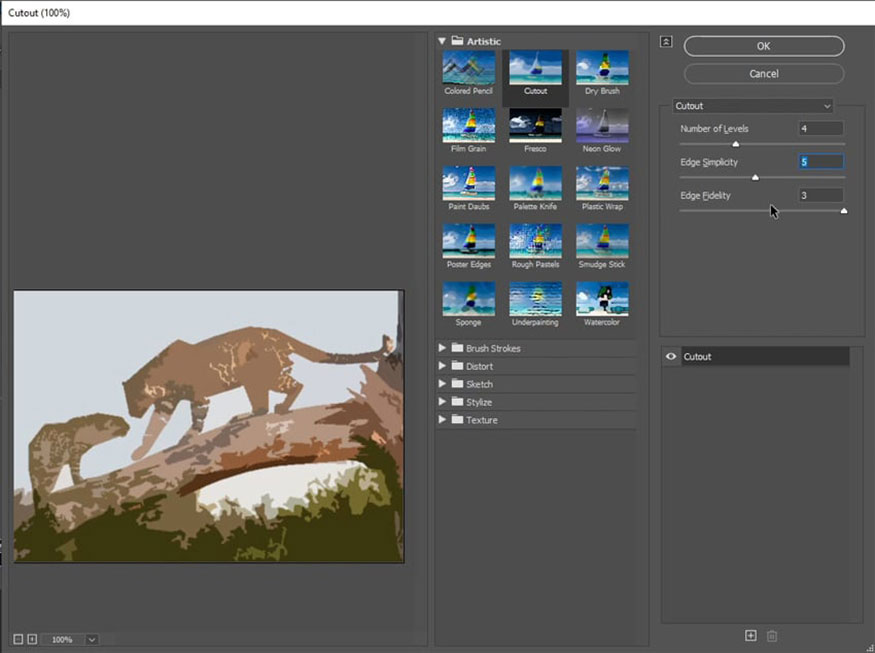This screenshot has height=653, width=875.
Task: Zoom out the preview with minus button
Action: tap(18, 640)
